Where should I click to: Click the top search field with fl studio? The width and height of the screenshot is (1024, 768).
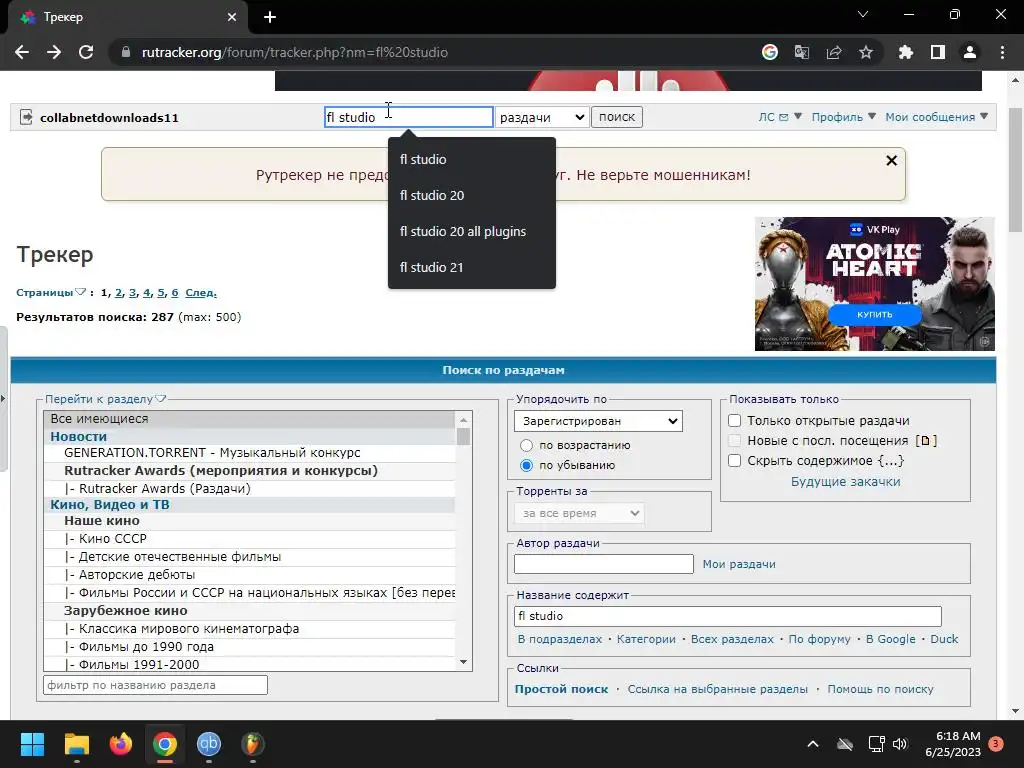409,117
